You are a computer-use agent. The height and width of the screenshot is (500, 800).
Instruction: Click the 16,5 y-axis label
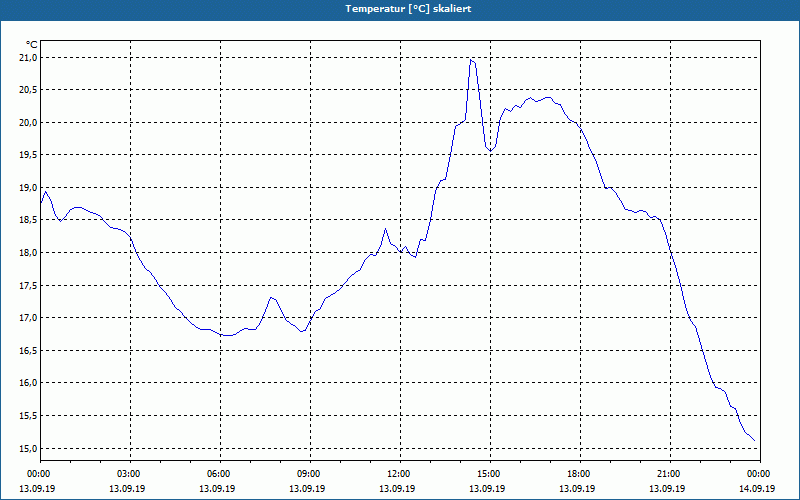coord(28,351)
